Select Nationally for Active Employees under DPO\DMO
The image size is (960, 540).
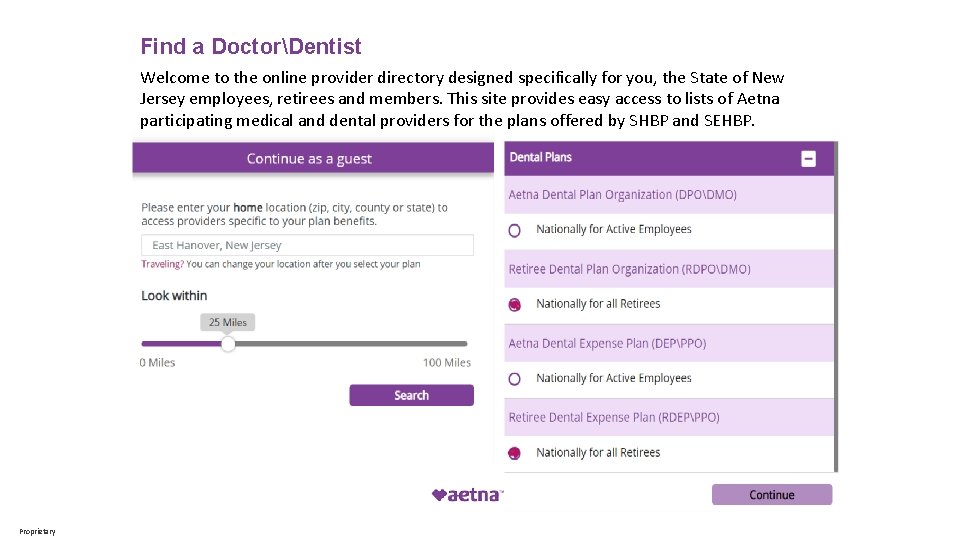514,230
